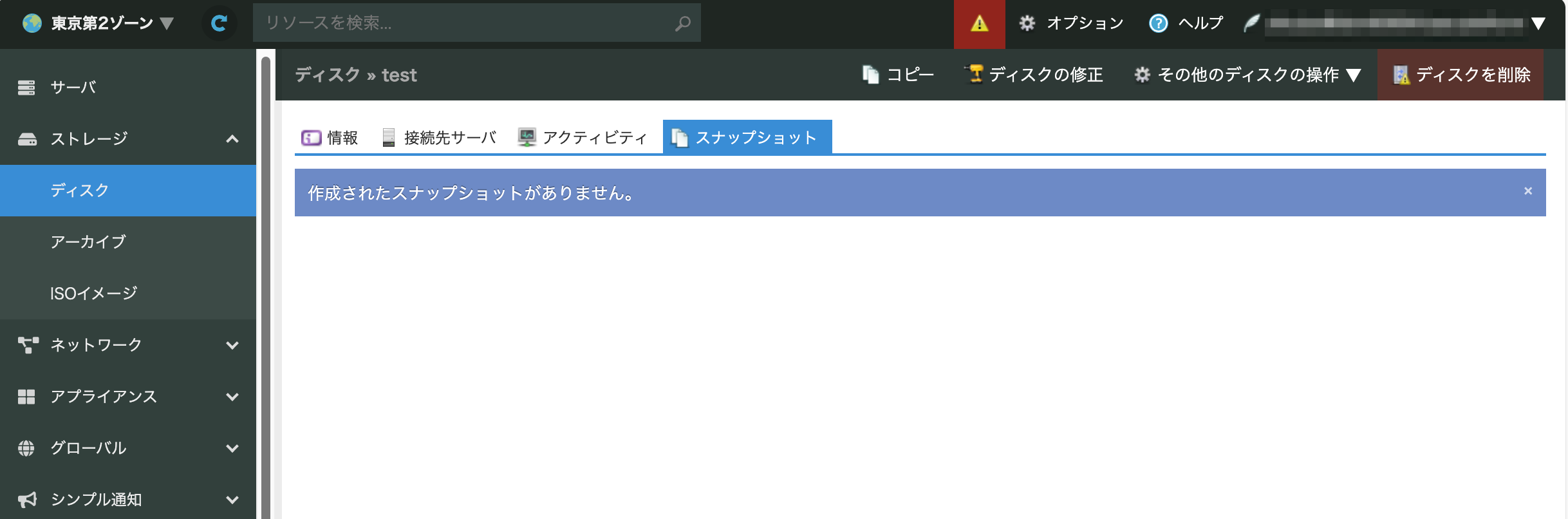
Task: Expand the アプライアンス section
Action: (232, 397)
